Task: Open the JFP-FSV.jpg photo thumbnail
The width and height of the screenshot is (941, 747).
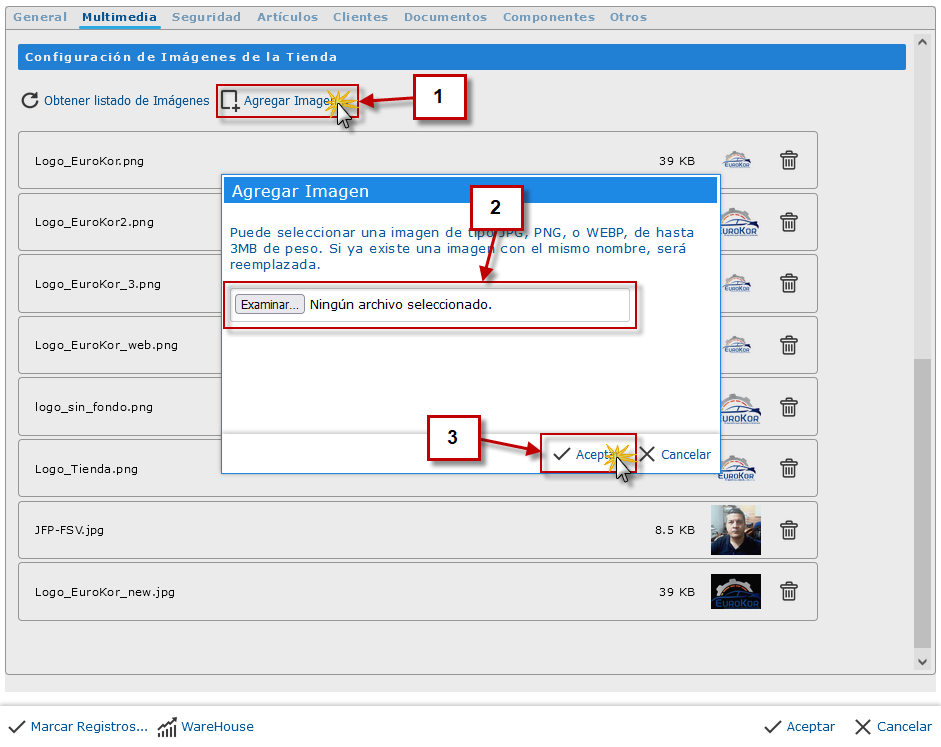Action: (736, 530)
